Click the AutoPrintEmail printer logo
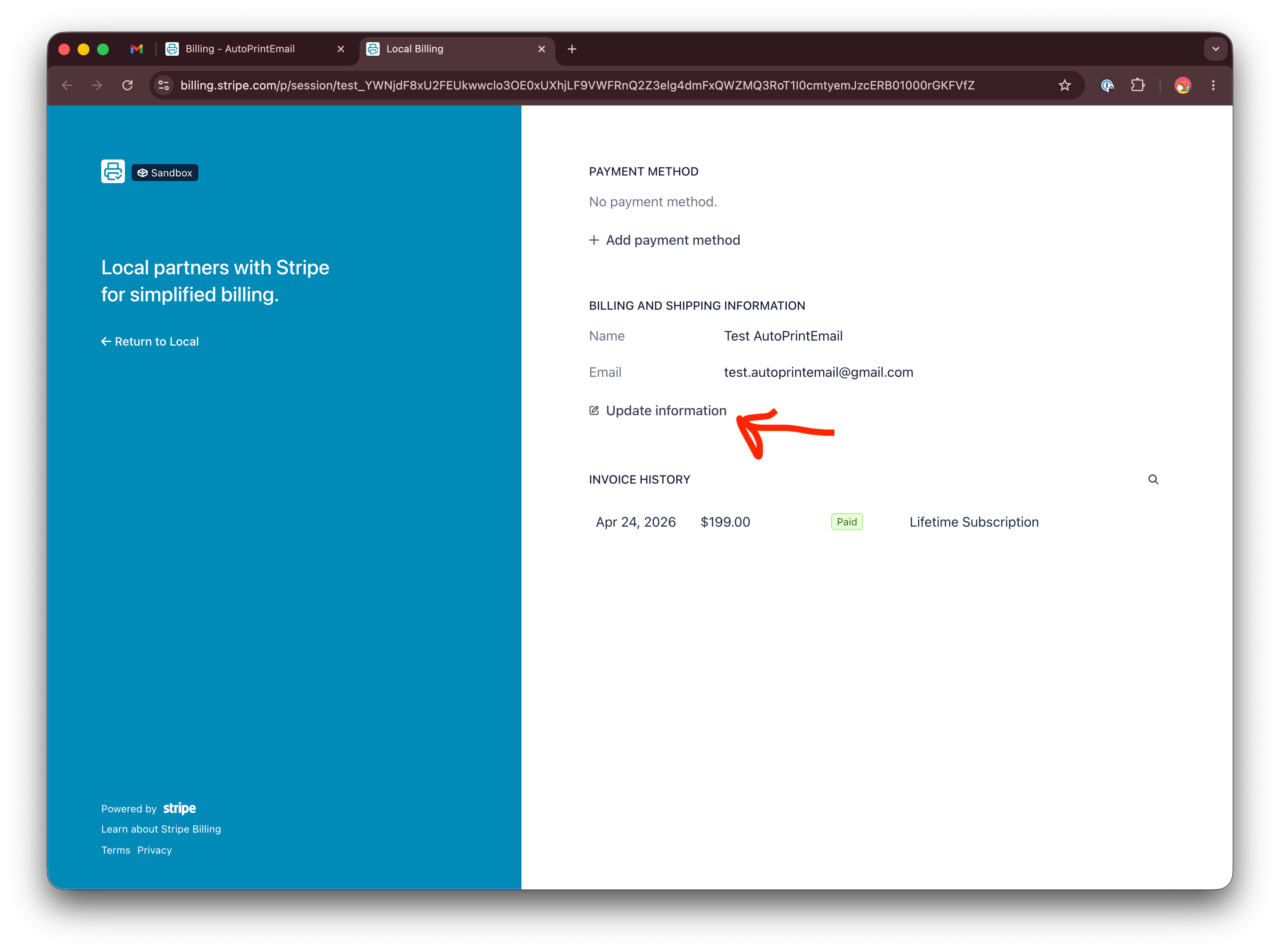 [x=113, y=172]
